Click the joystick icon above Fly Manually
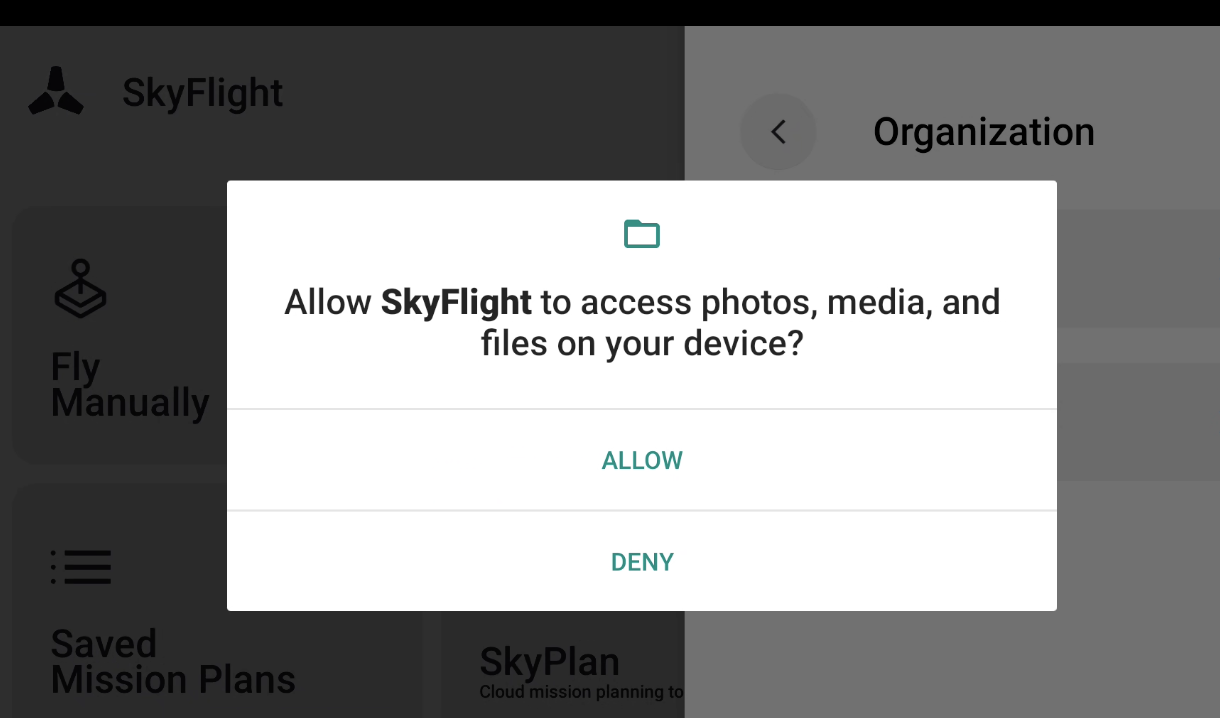 (x=80, y=289)
